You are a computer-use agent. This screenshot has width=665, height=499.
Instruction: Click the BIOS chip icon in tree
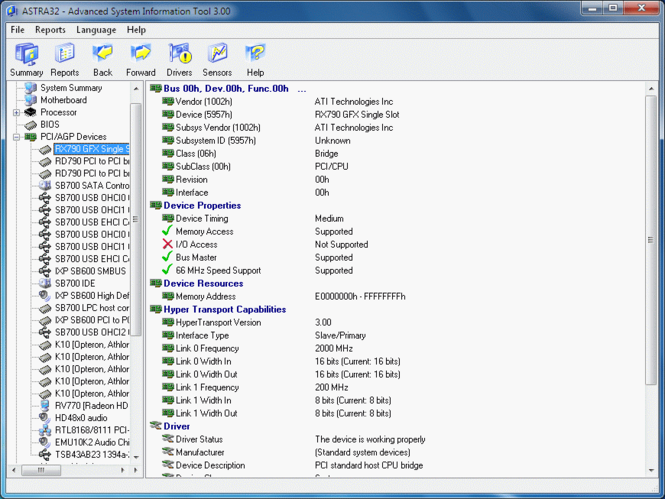pyautogui.click(x=31, y=125)
